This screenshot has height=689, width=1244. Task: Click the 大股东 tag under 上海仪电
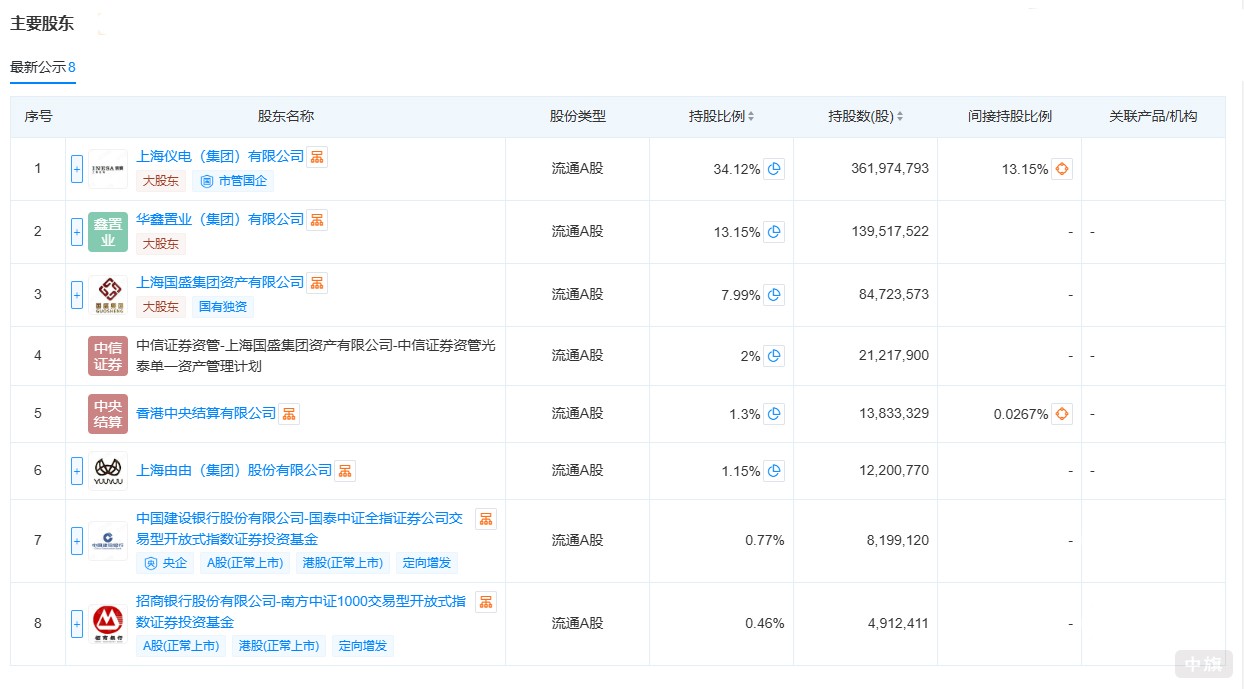[x=160, y=181]
